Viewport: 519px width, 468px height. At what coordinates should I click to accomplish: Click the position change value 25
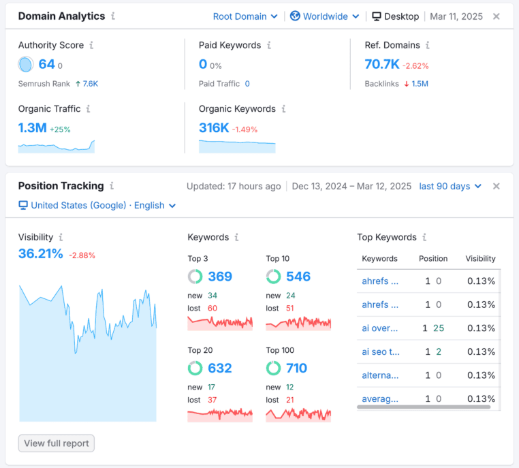[439, 328]
